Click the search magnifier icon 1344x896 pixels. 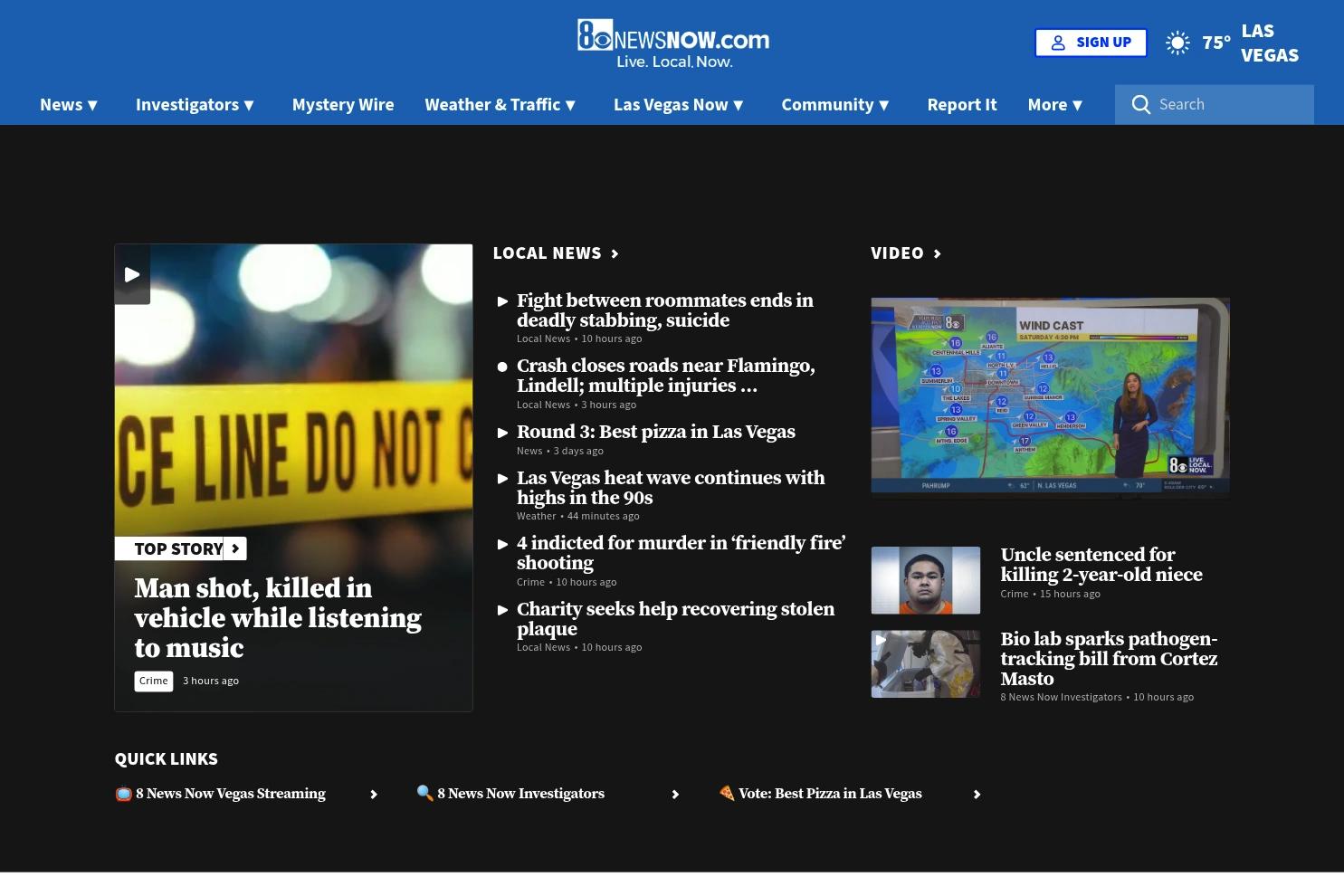1141,105
